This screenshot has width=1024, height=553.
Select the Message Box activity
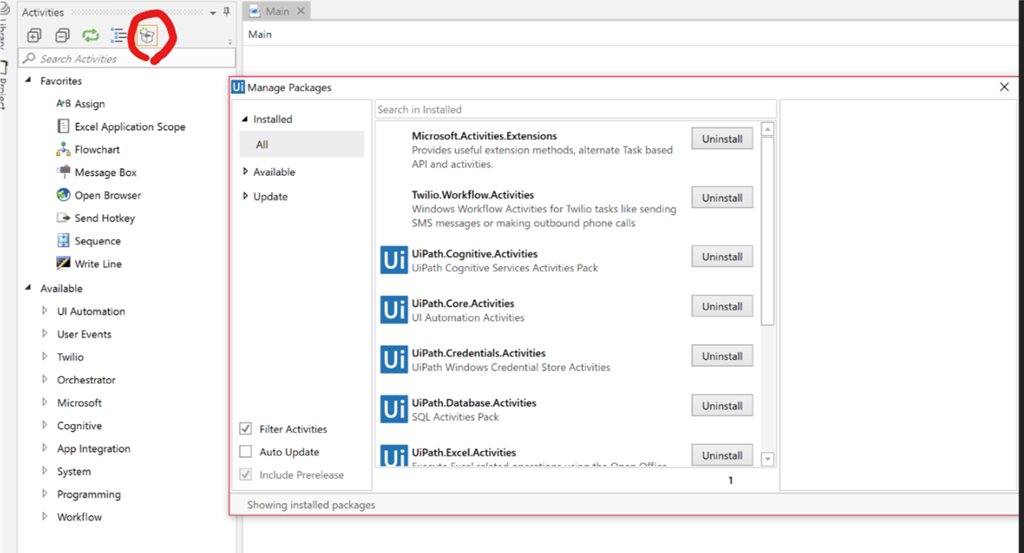tap(106, 172)
